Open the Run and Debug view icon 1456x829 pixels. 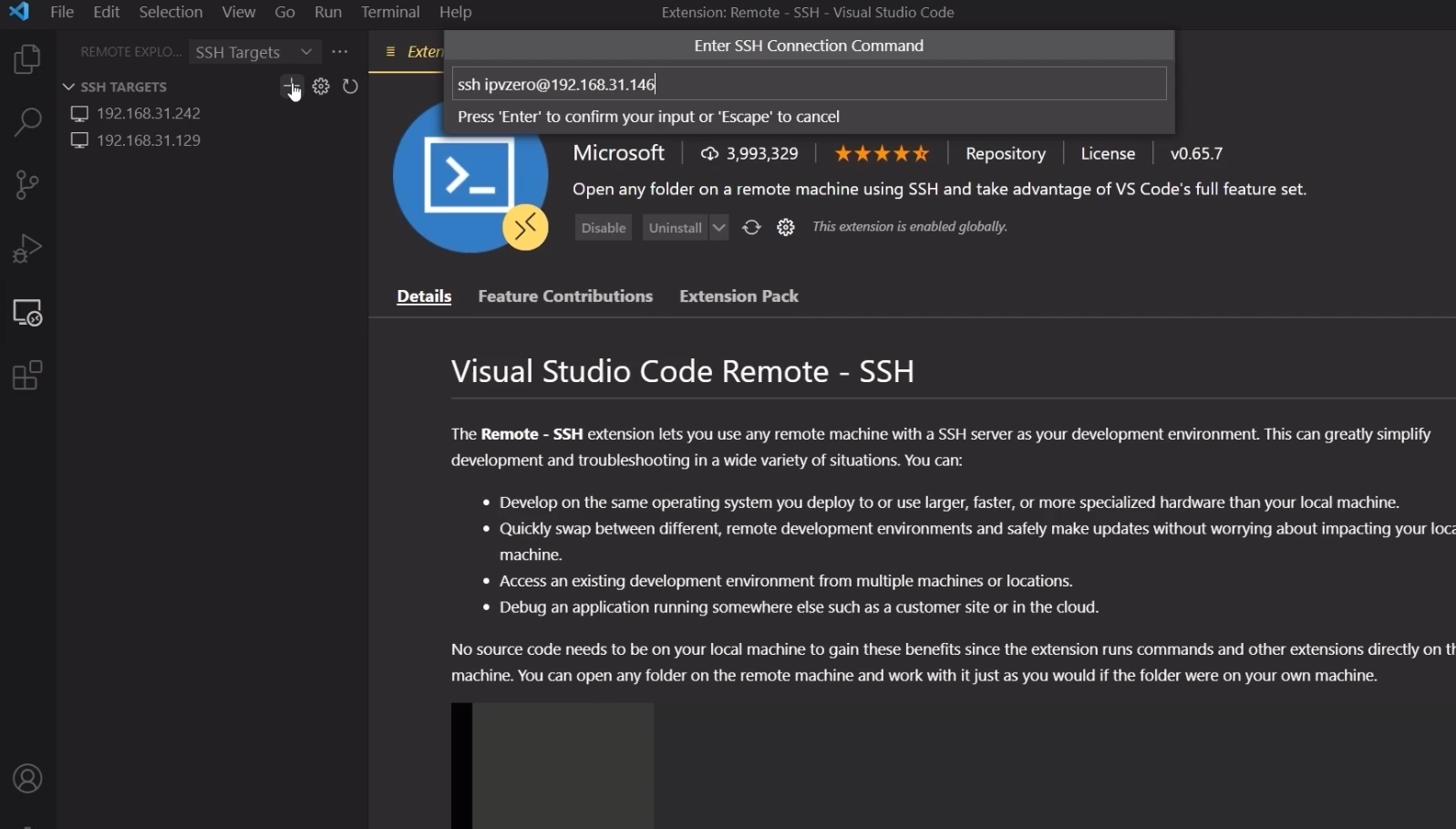click(27, 248)
